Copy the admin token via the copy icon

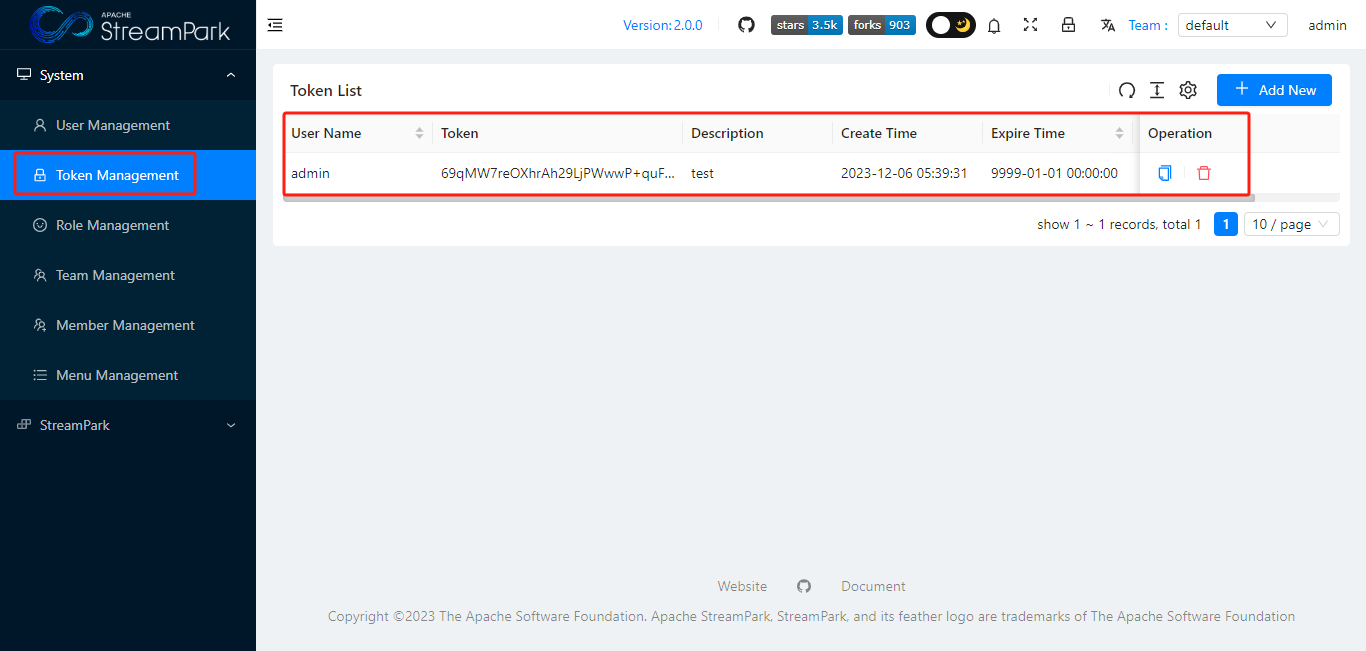point(1164,172)
